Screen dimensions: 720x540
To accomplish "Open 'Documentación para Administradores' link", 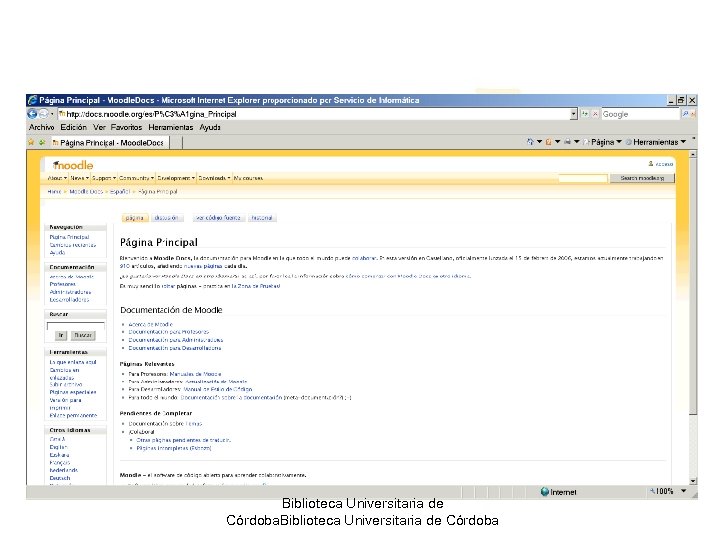I will (175, 340).
